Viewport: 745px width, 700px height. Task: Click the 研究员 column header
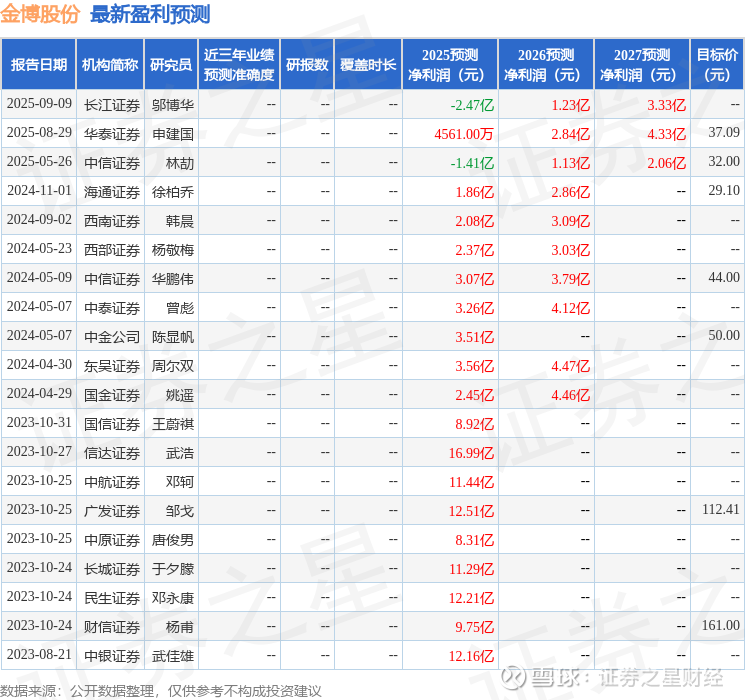(x=171, y=64)
